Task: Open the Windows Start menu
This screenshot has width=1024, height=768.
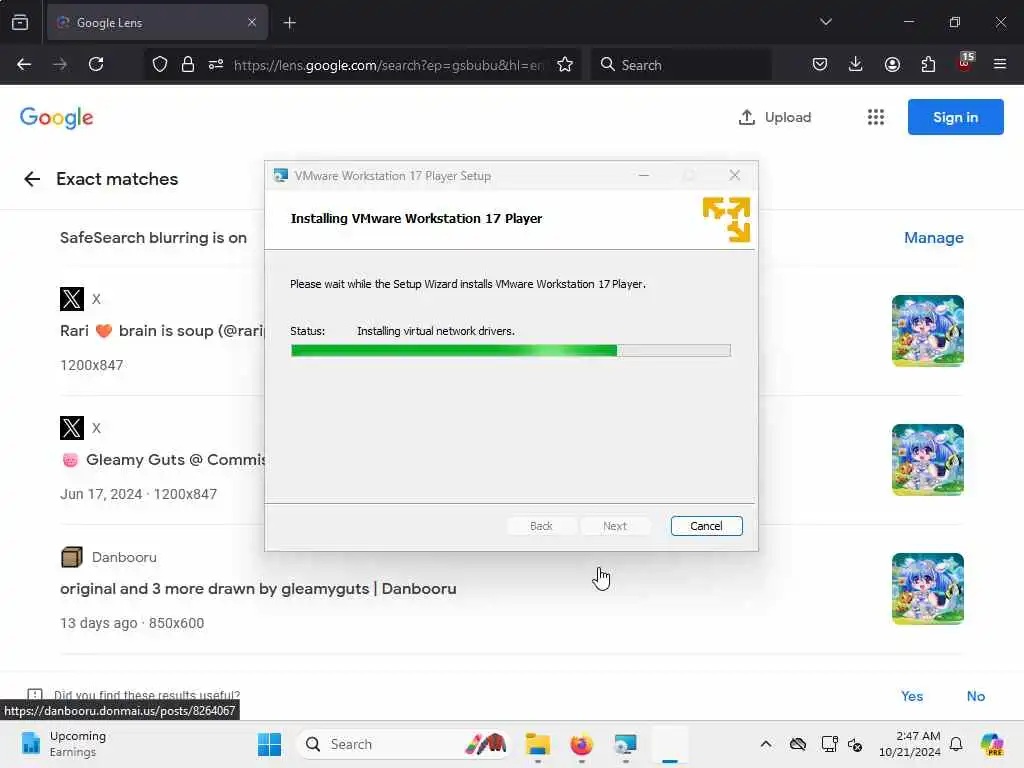Action: point(269,744)
